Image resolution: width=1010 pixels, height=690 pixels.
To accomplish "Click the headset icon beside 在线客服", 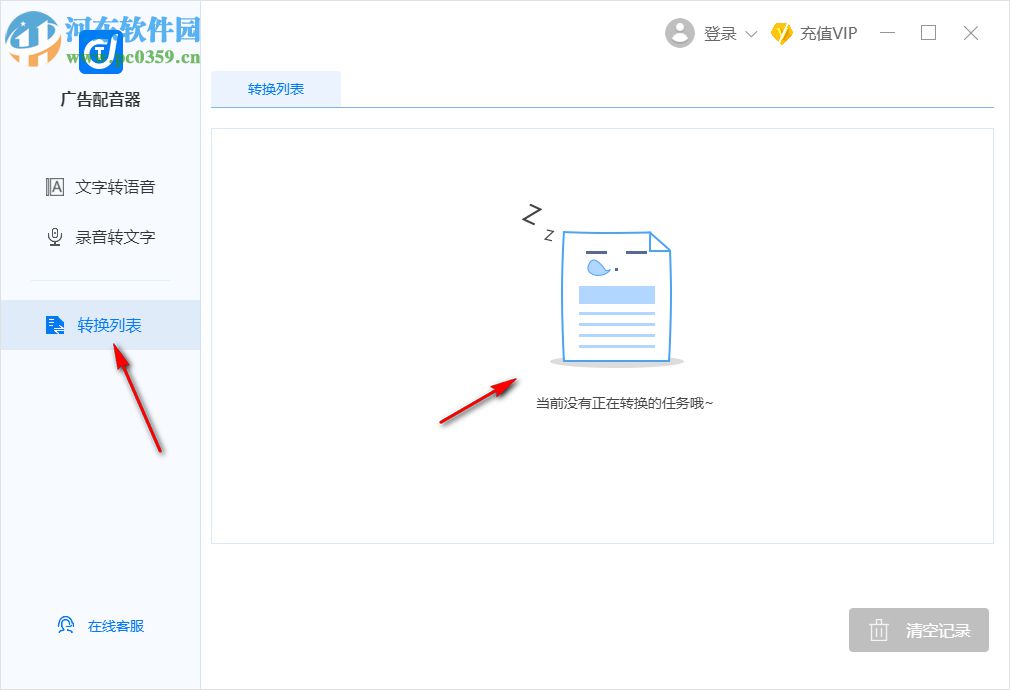I will coord(65,625).
